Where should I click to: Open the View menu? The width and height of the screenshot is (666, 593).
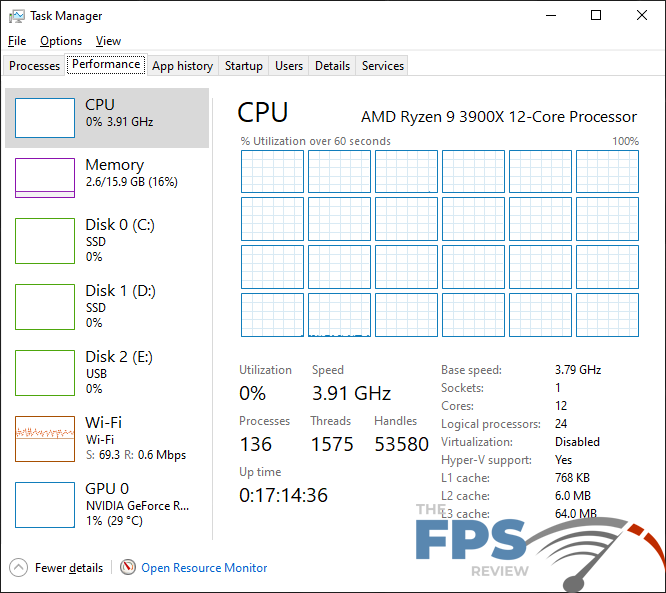pos(108,41)
